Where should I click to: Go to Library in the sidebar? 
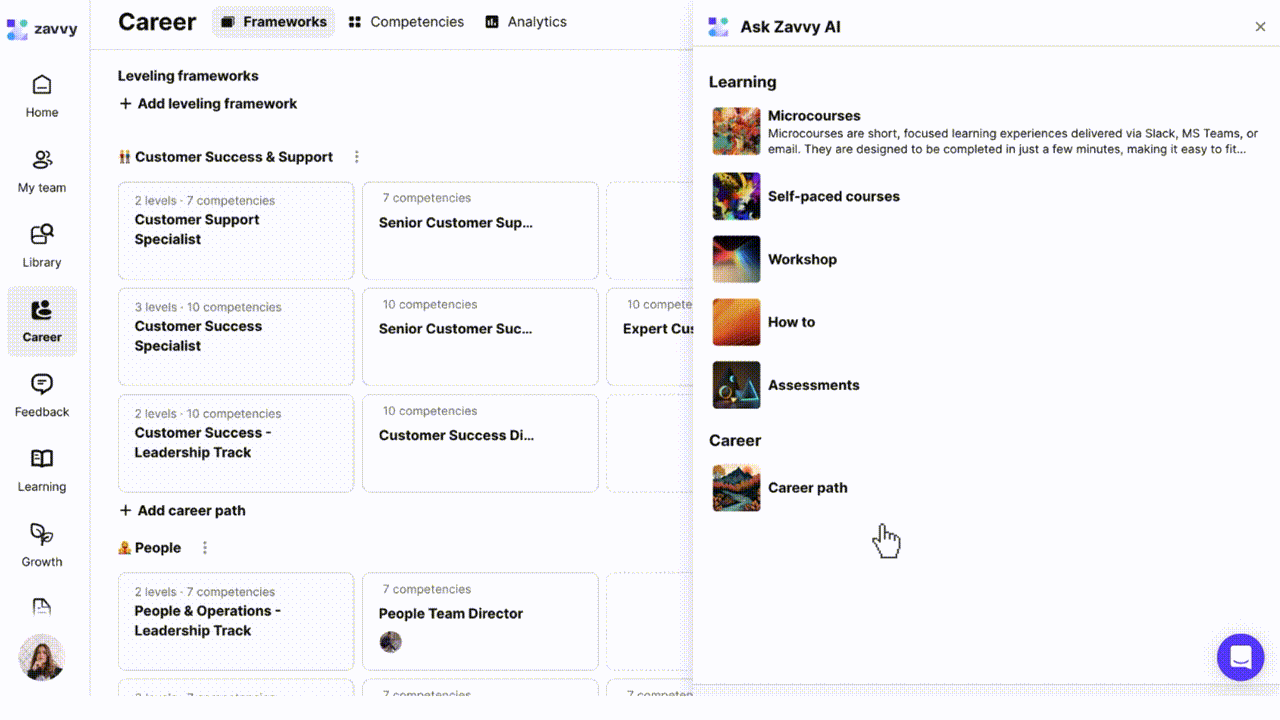click(42, 246)
